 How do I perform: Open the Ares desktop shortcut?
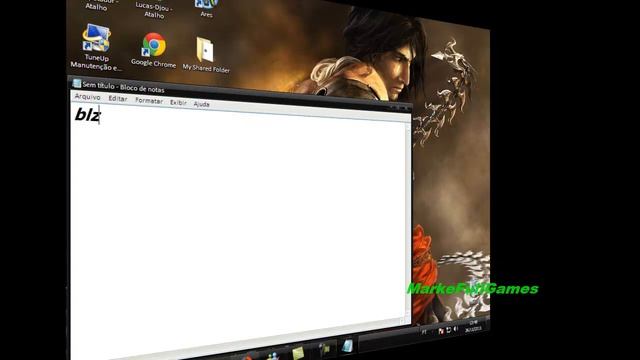[x=206, y=9]
